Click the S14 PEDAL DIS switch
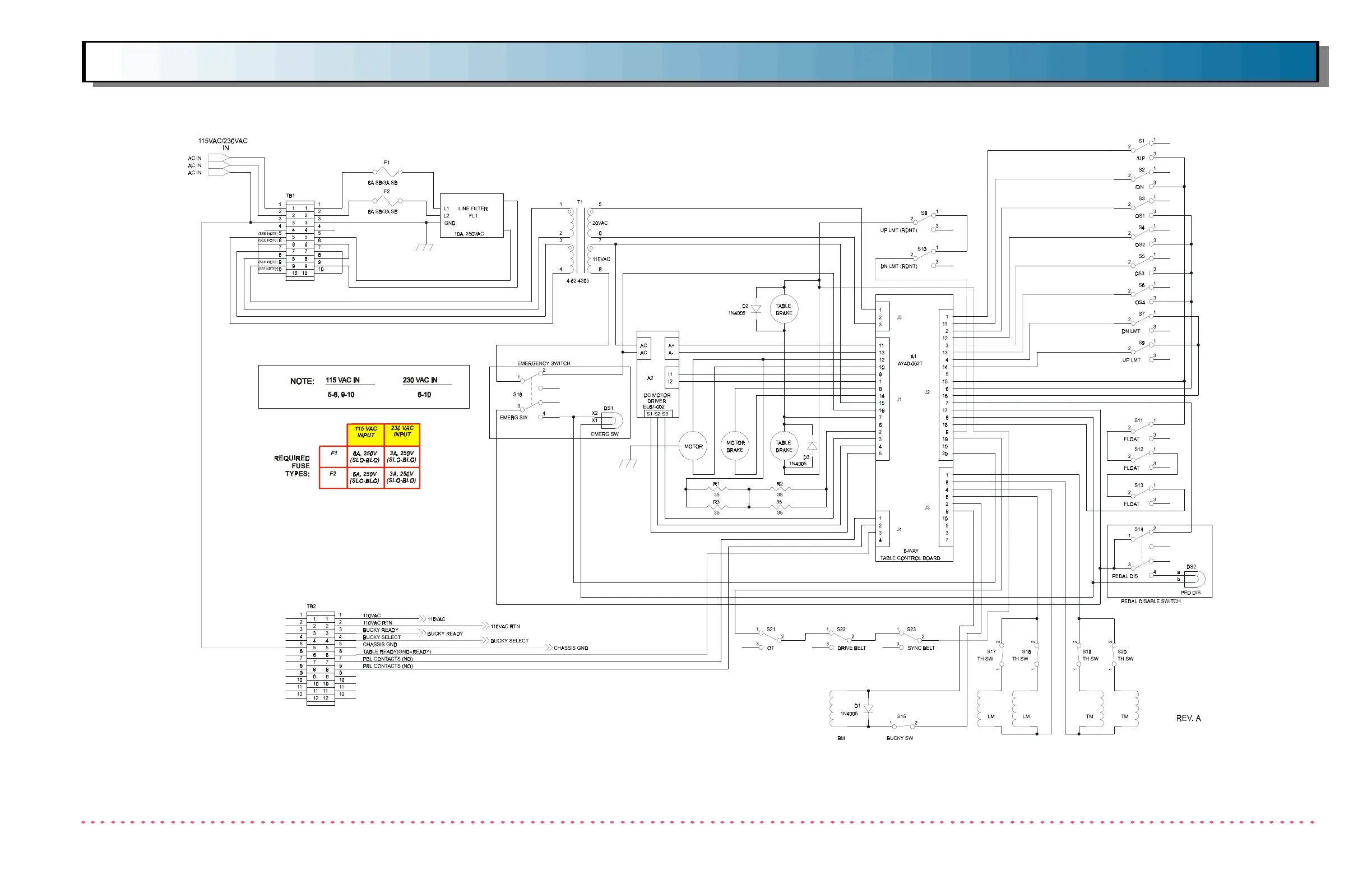 [1142, 551]
